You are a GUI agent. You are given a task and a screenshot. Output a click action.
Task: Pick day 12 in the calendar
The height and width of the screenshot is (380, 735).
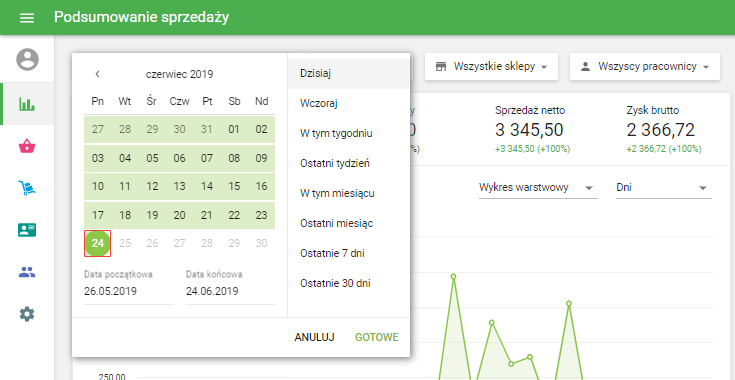[x=152, y=186]
